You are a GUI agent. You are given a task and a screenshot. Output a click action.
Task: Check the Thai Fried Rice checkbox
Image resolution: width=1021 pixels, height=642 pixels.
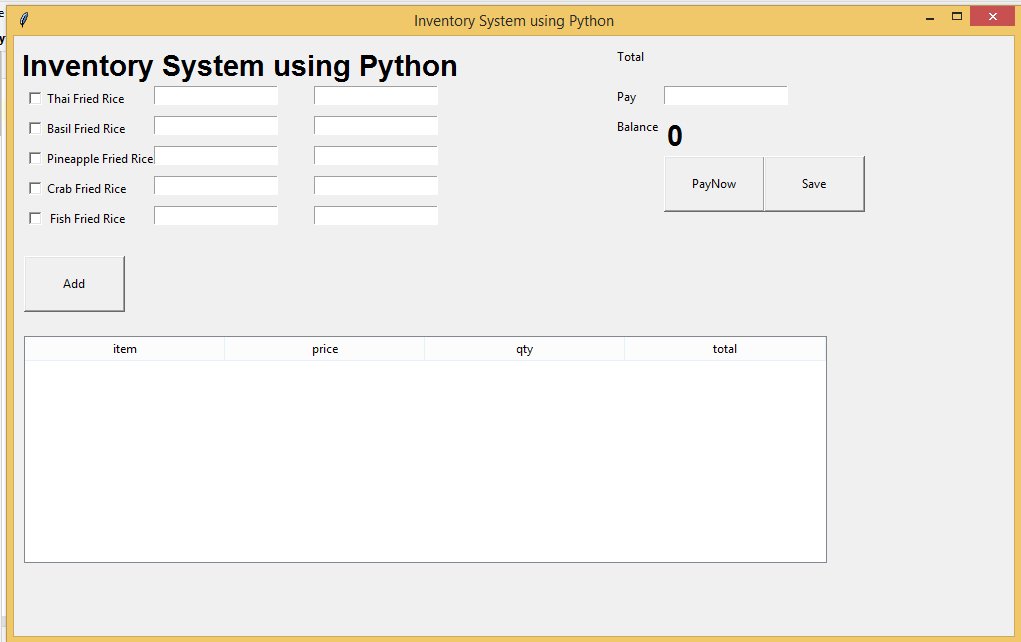36,98
